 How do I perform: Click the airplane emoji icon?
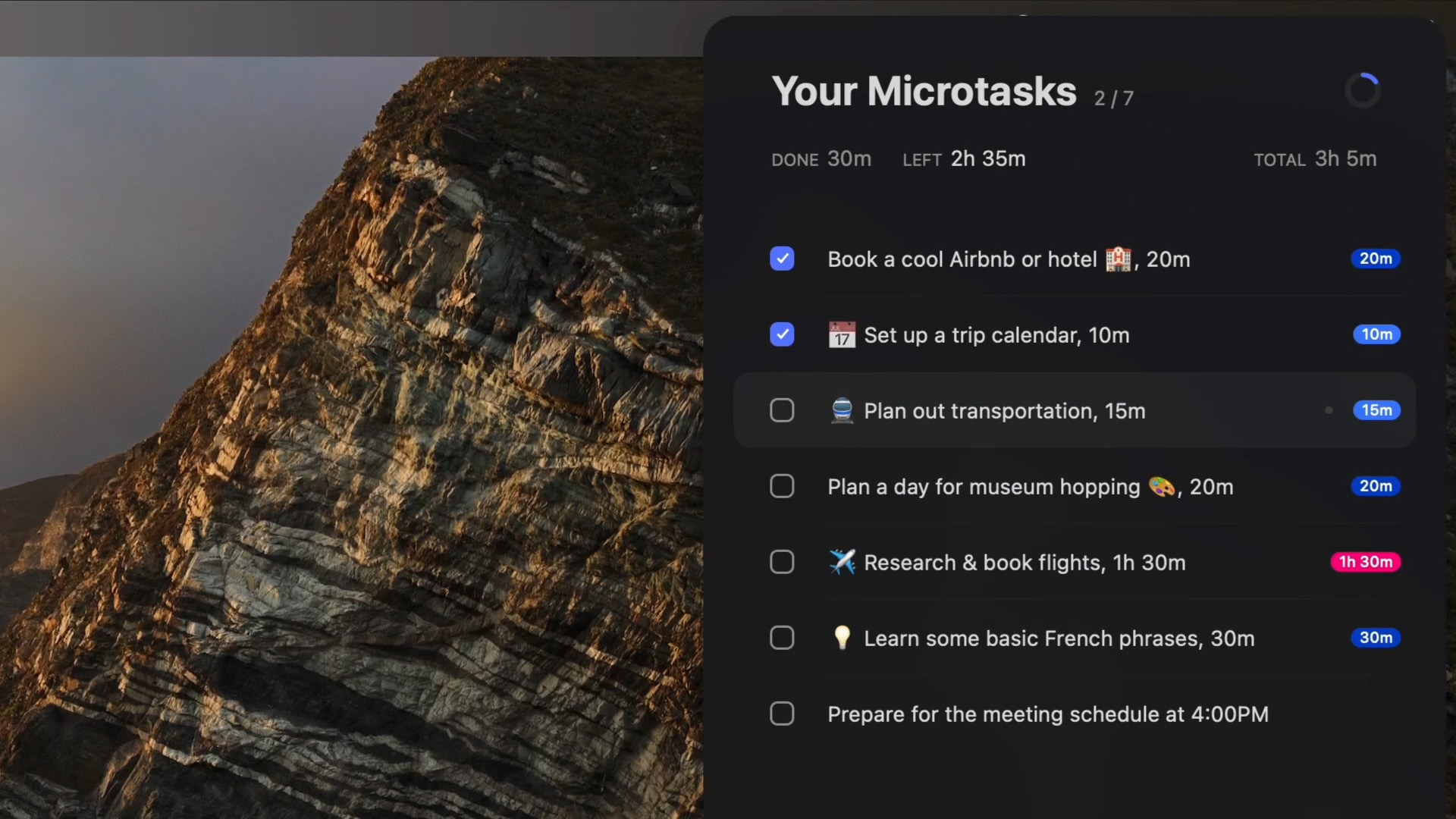pyautogui.click(x=842, y=563)
